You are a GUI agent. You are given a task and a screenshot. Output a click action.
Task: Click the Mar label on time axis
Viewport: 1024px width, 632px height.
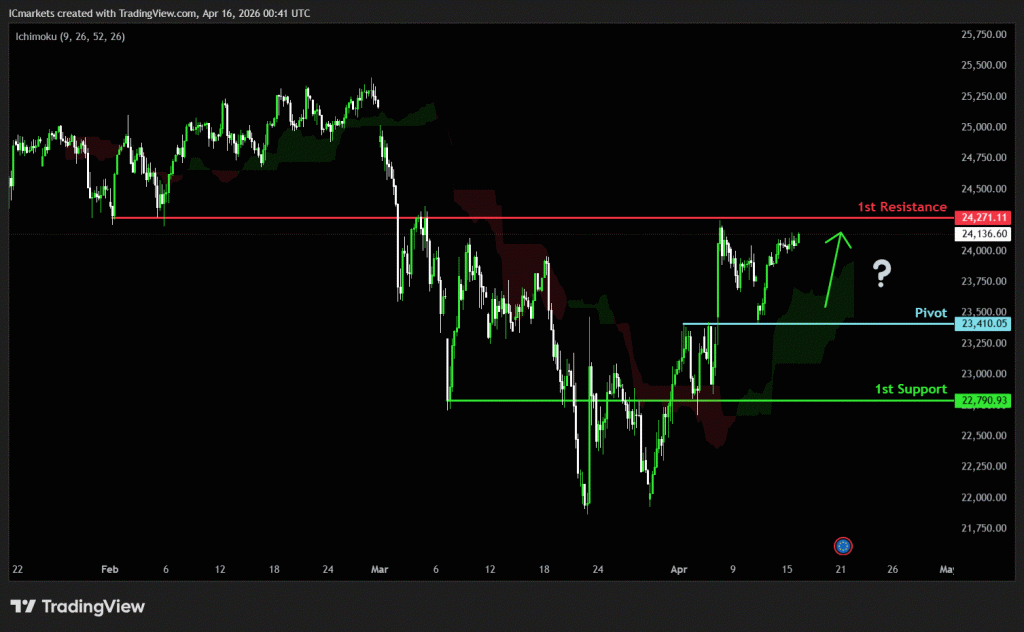pos(379,569)
